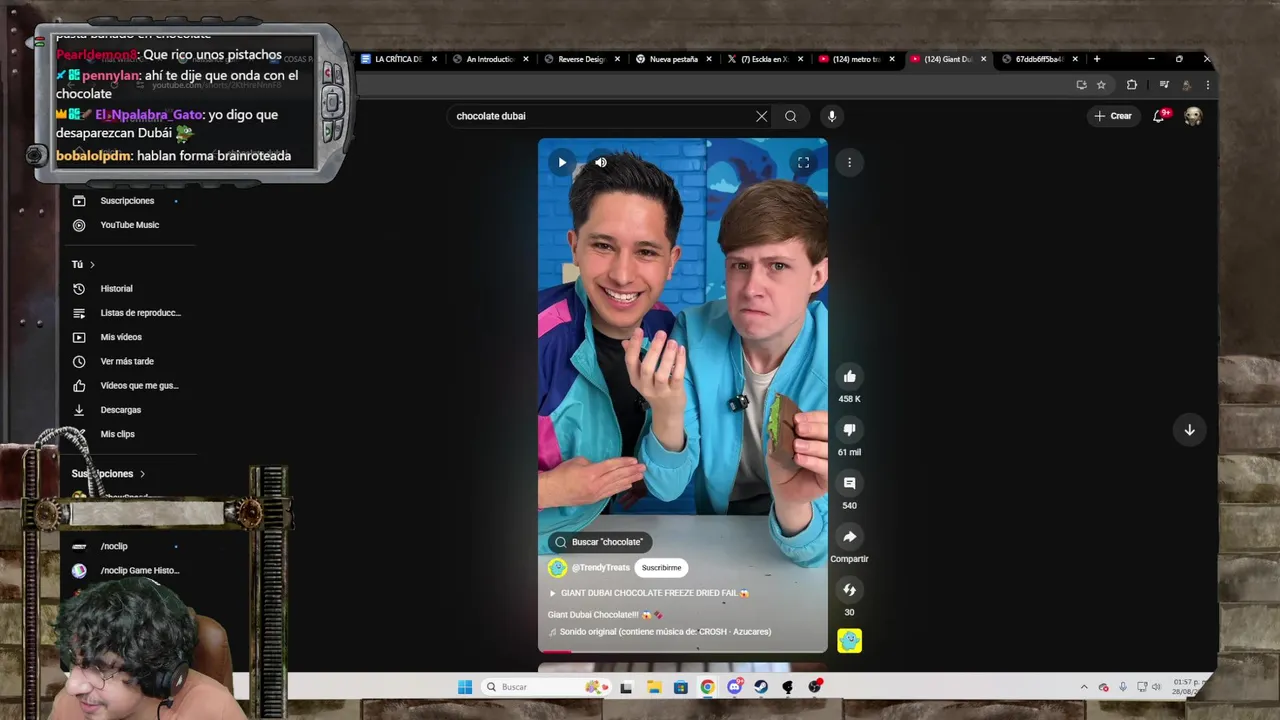The width and height of the screenshot is (1280, 720).
Task: Go to next short with down arrow
Action: (x=1189, y=430)
